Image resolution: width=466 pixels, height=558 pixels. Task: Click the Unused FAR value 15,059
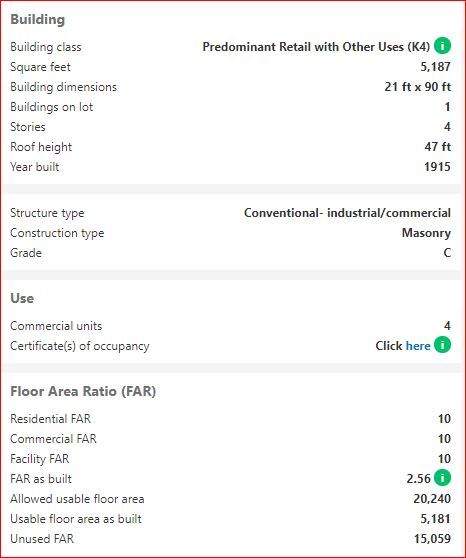[432, 539]
